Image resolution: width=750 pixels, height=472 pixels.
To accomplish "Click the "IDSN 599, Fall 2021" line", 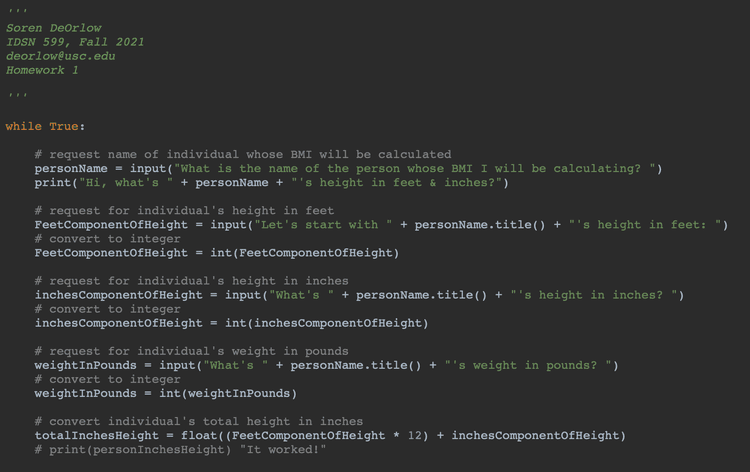I will coord(75,42).
